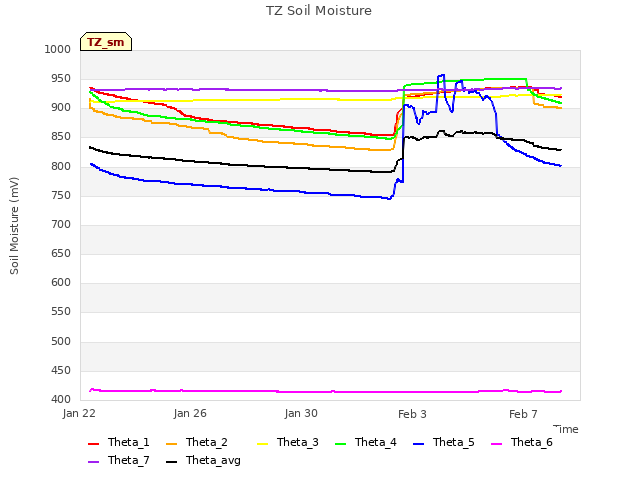Screen dimensions: 640x480
Task: Click the Soil Moisture (mV) axis label
Action: (x=14, y=226)
